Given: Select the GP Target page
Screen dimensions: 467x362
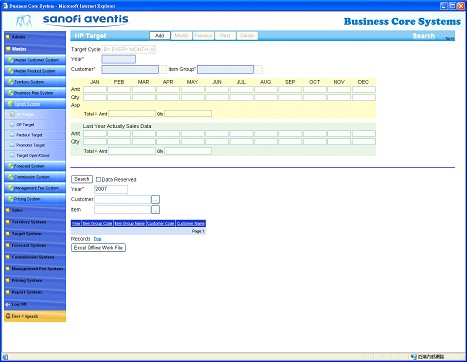Looking at the screenshot, I should point(25,125).
